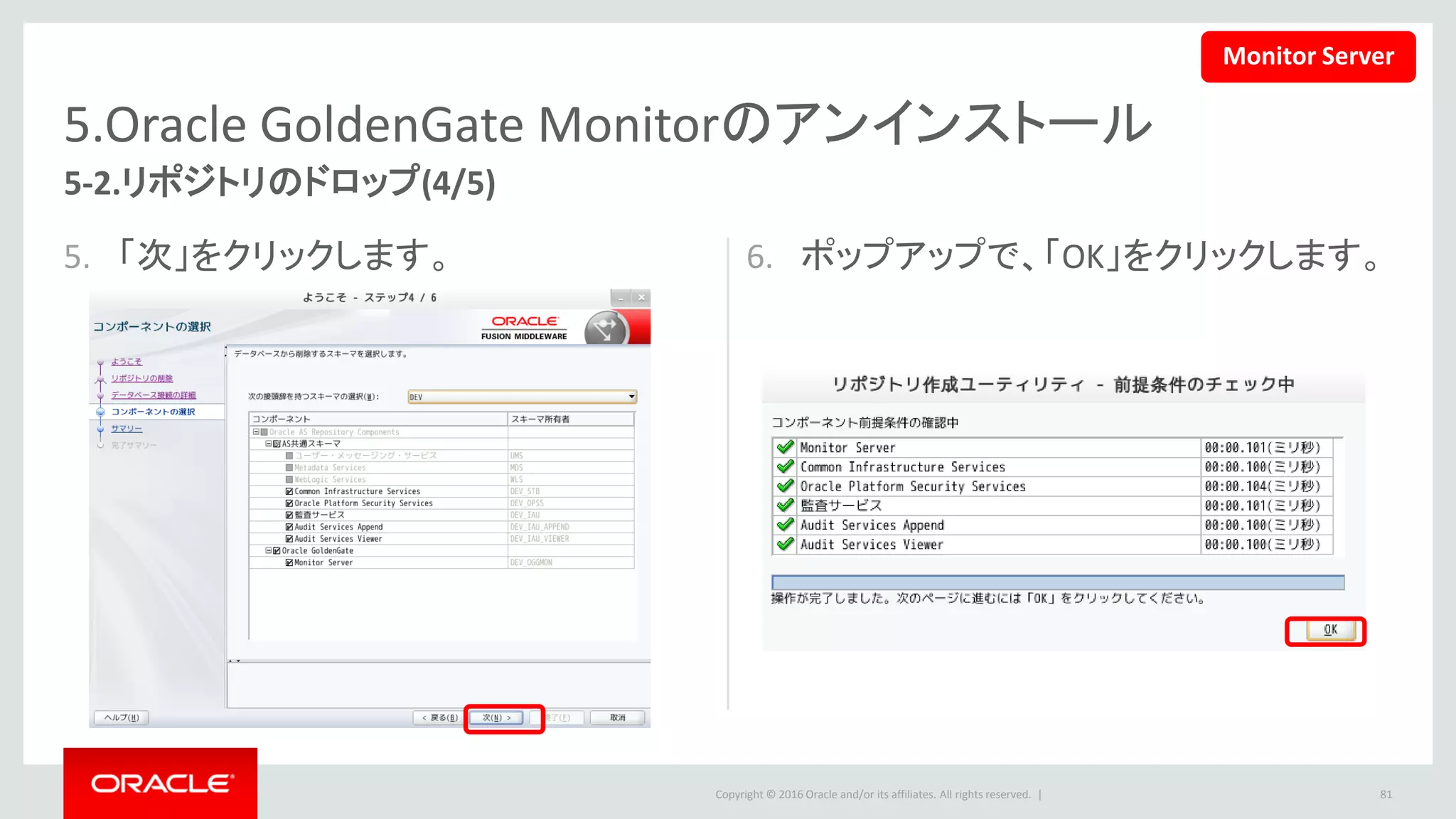Click the 次(N) next button
This screenshot has height=819, width=1456.
pos(497,717)
